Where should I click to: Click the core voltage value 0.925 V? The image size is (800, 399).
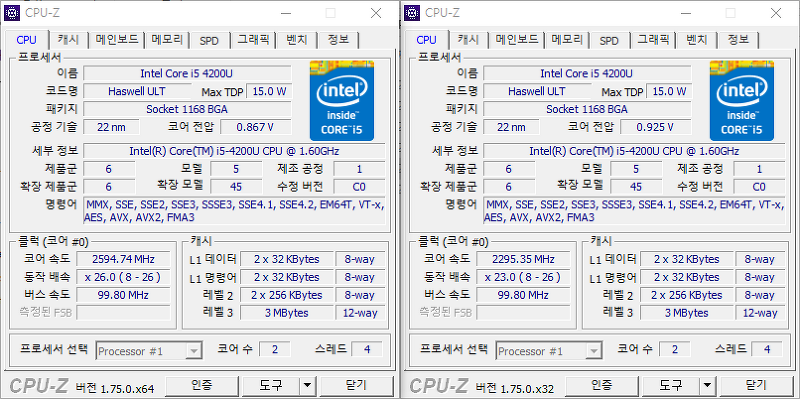pyautogui.click(x=656, y=127)
